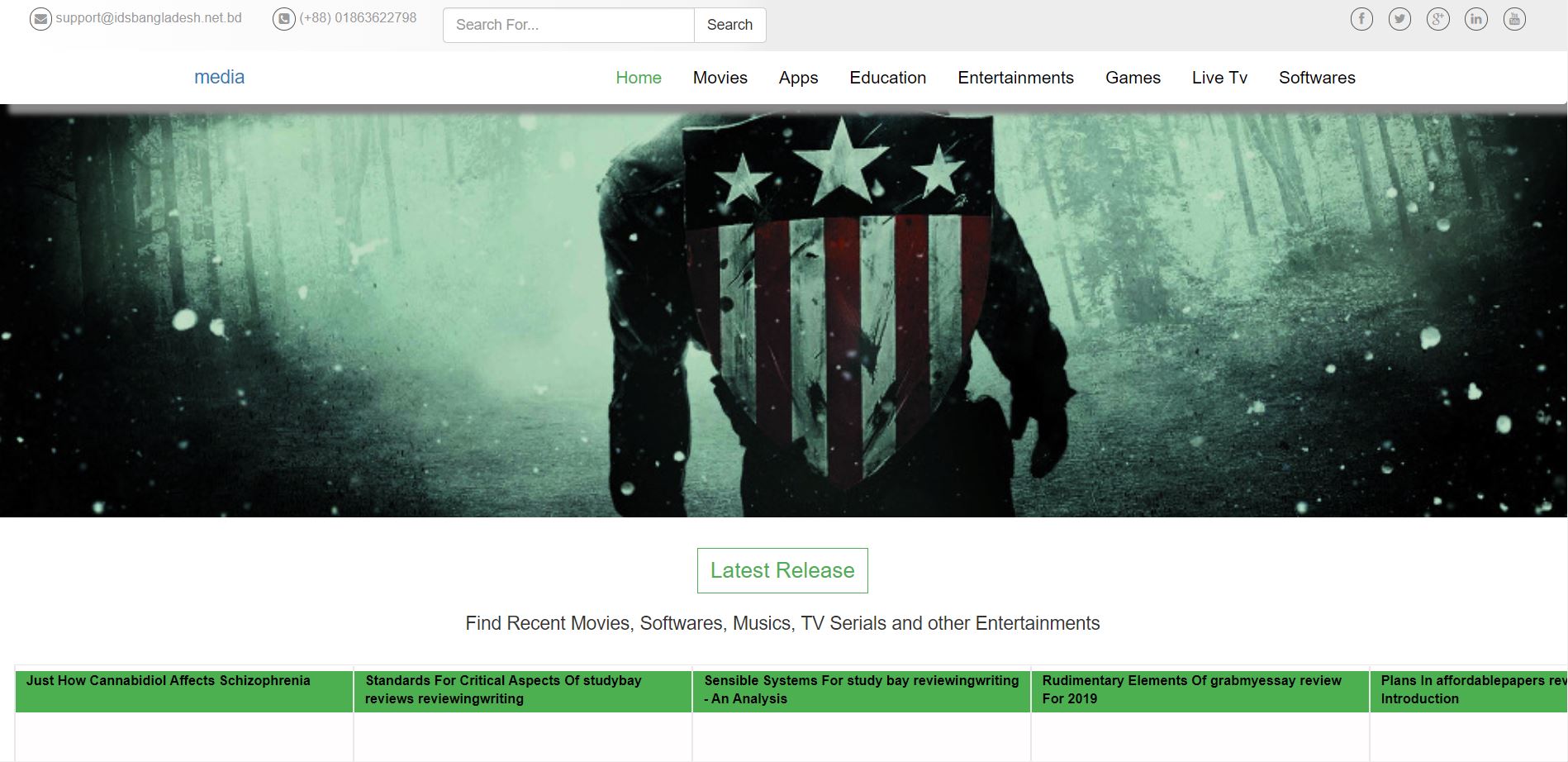Click the email envelope icon
The height and width of the screenshot is (762, 1568).
[40, 19]
